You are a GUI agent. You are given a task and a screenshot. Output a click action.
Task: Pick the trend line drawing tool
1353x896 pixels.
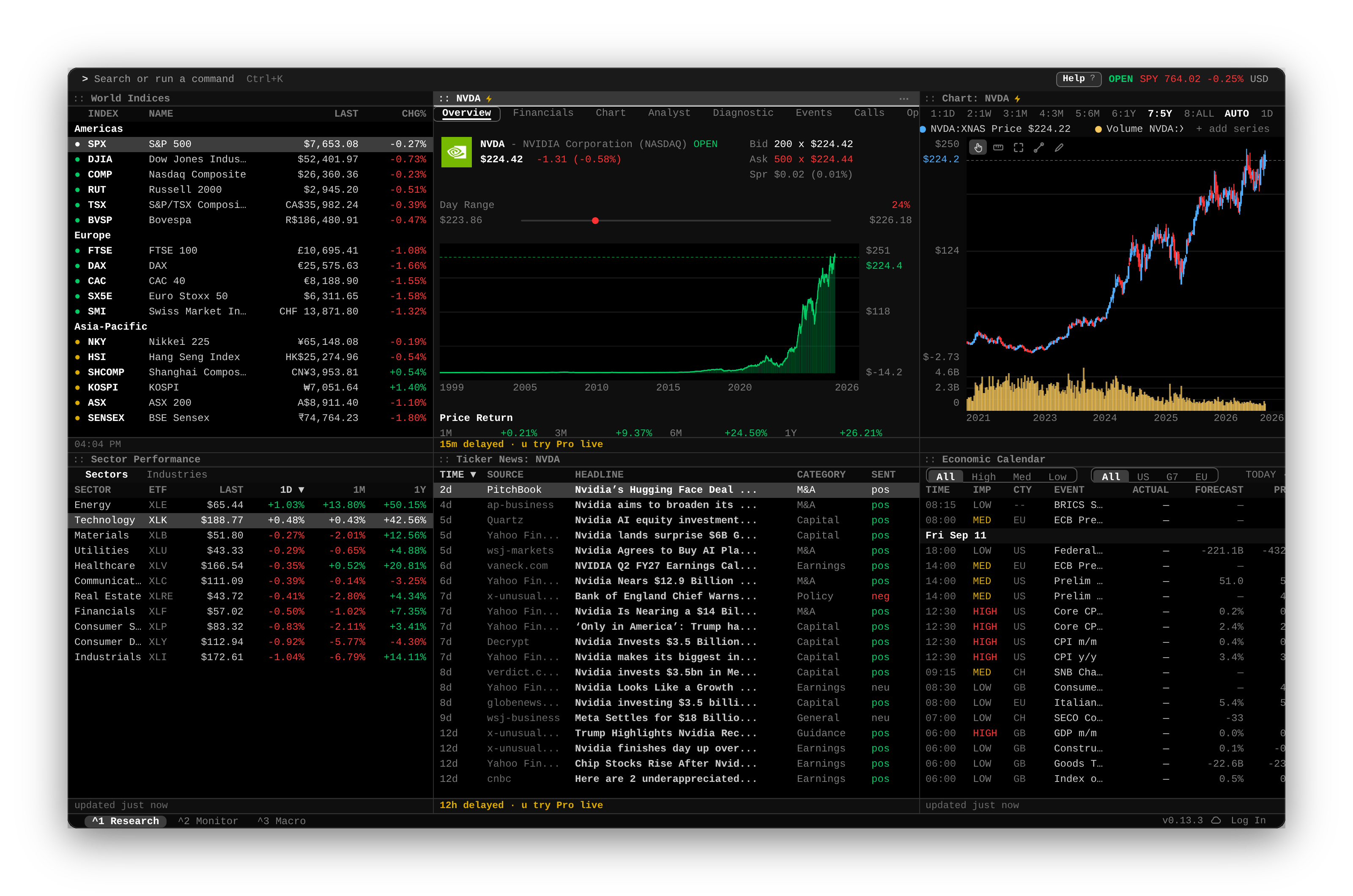(1038, 148)
